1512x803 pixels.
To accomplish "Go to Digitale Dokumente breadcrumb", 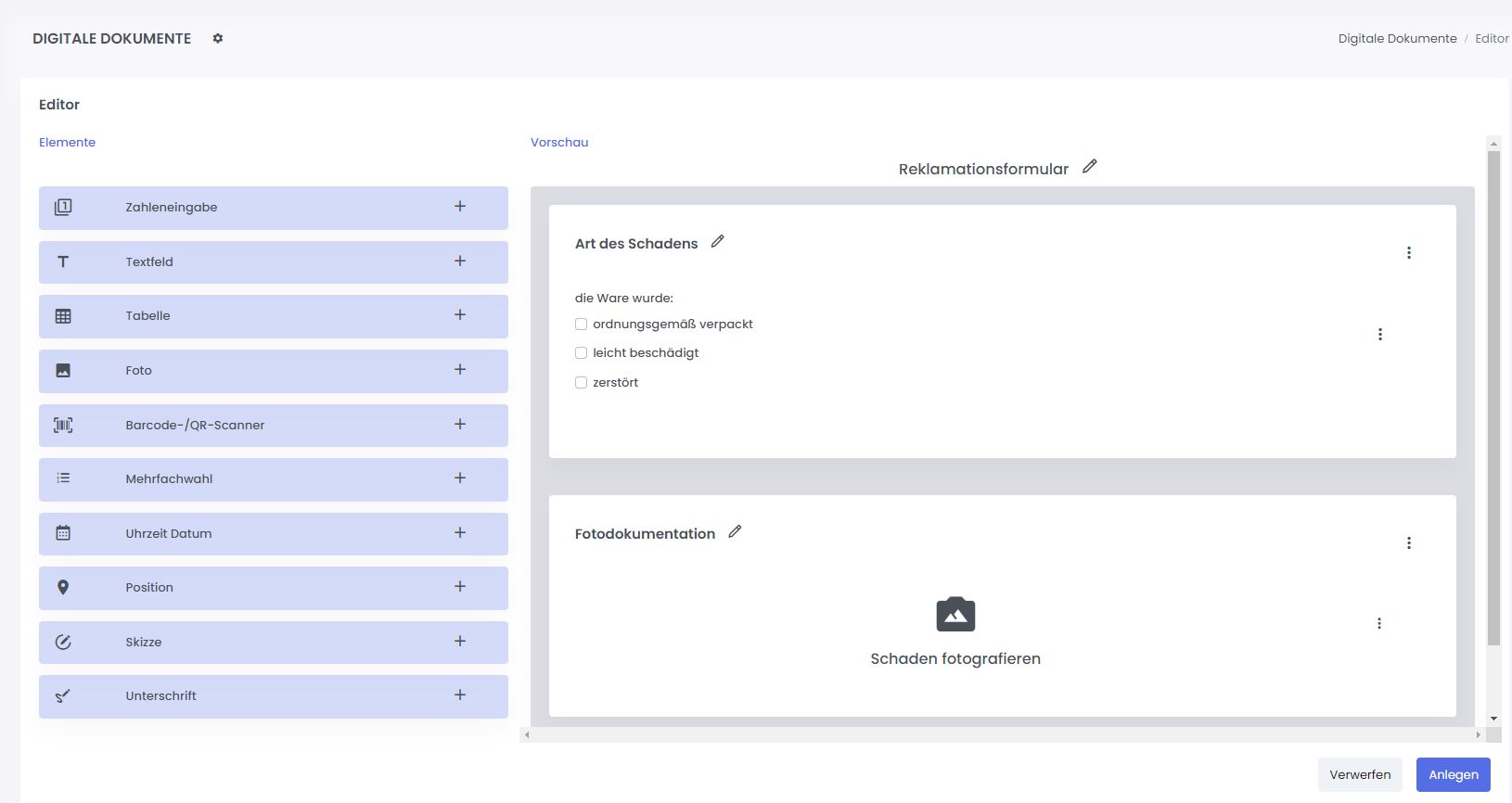I will pyautogui.click(x=1397, y=39).
